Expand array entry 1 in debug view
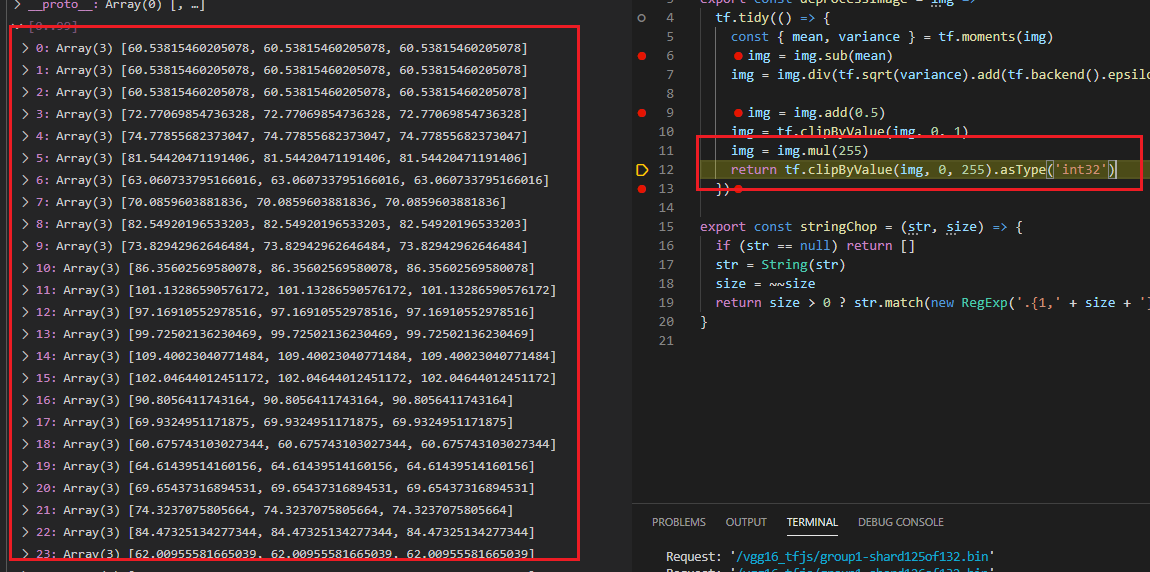Screen dimensions: 1150x572 click(26, 70)
